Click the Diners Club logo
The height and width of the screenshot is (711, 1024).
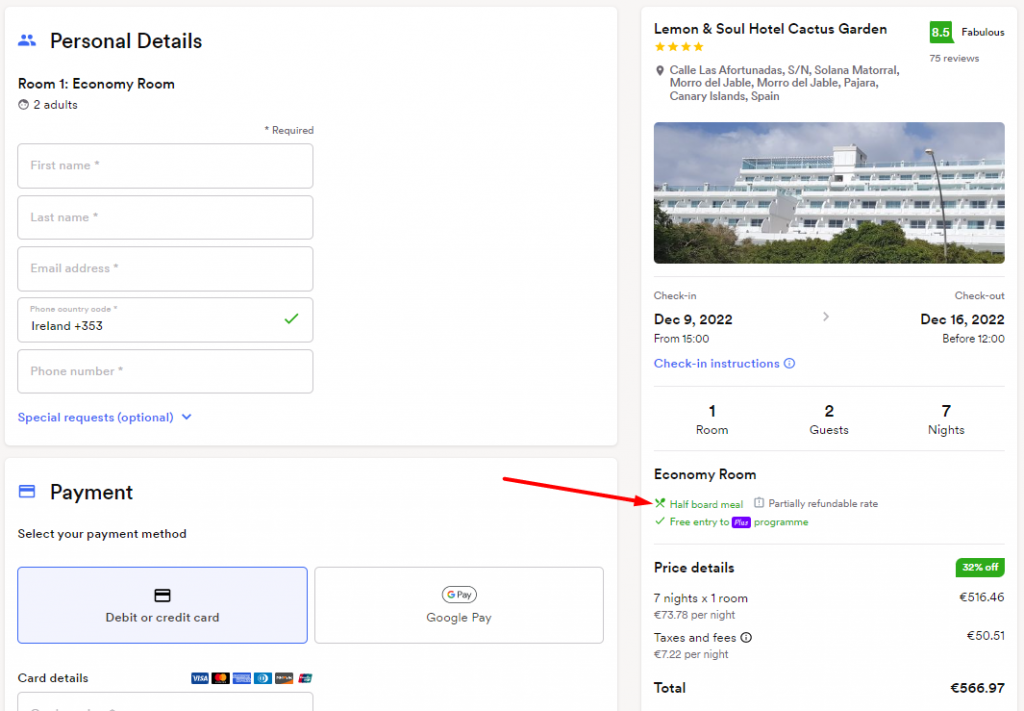click(263, 678)
